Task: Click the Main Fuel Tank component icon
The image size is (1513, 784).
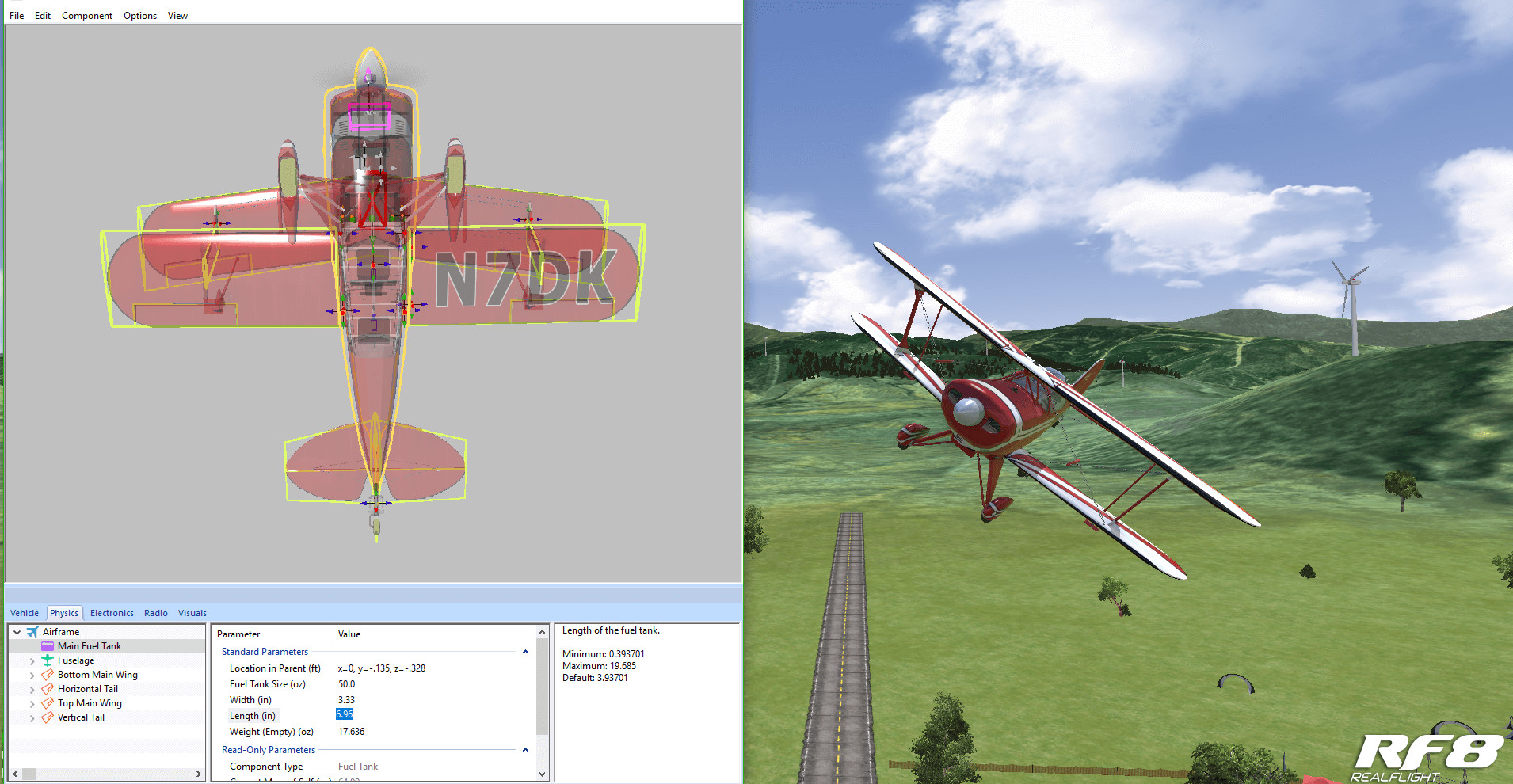Action: point(48,645)
